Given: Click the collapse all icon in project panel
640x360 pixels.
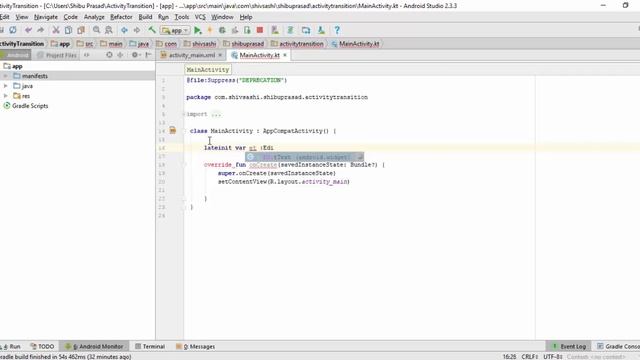Looking at the screenshot, I should click(x=120, y=55).
